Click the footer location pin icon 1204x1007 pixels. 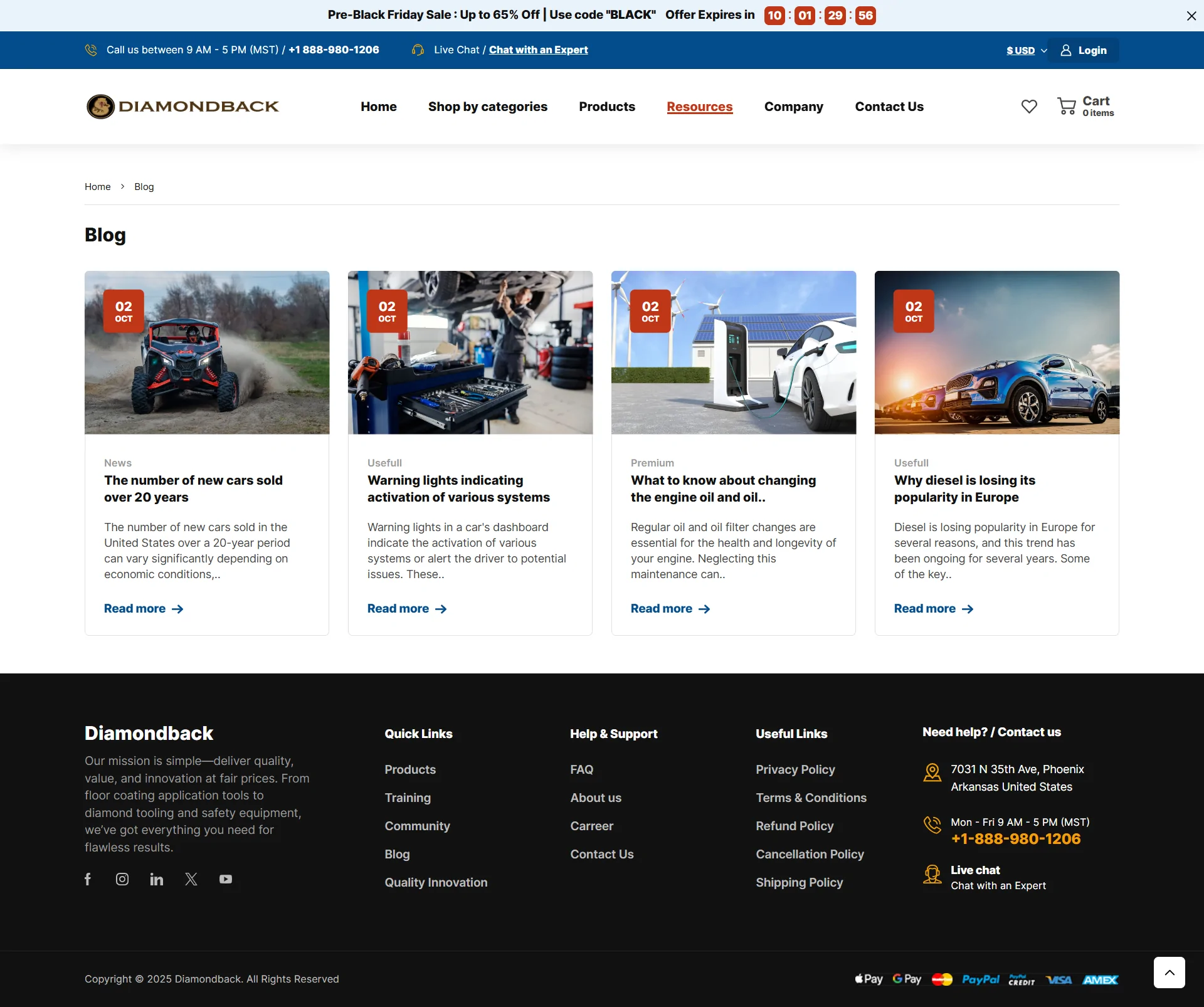pos(932,772)
